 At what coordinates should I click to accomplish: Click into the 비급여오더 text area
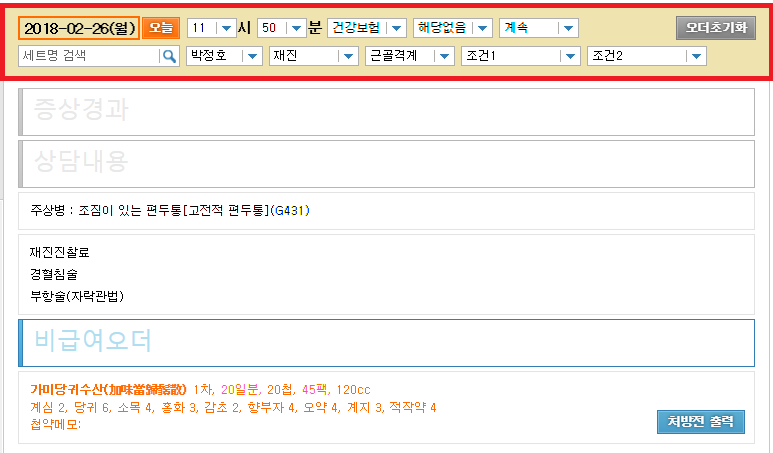point(386,343)
